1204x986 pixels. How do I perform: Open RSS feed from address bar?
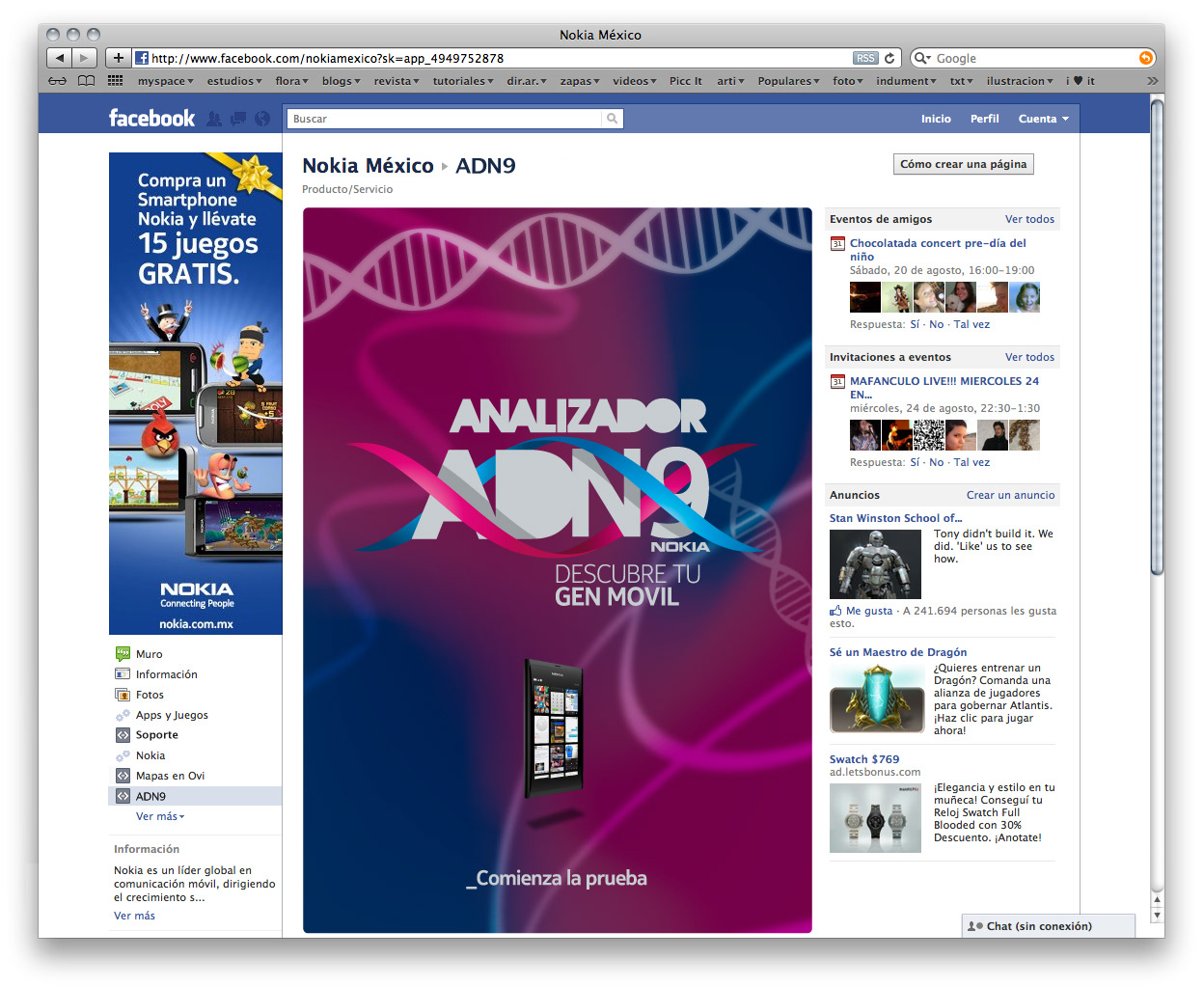point(865,58)
